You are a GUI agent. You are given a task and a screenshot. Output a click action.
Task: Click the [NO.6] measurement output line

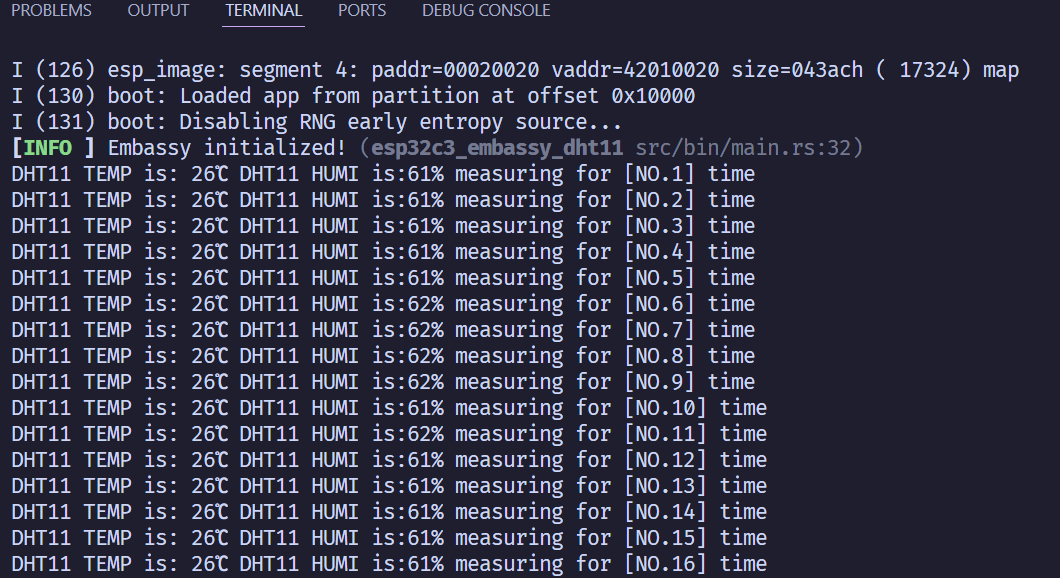tap(383, 304)
